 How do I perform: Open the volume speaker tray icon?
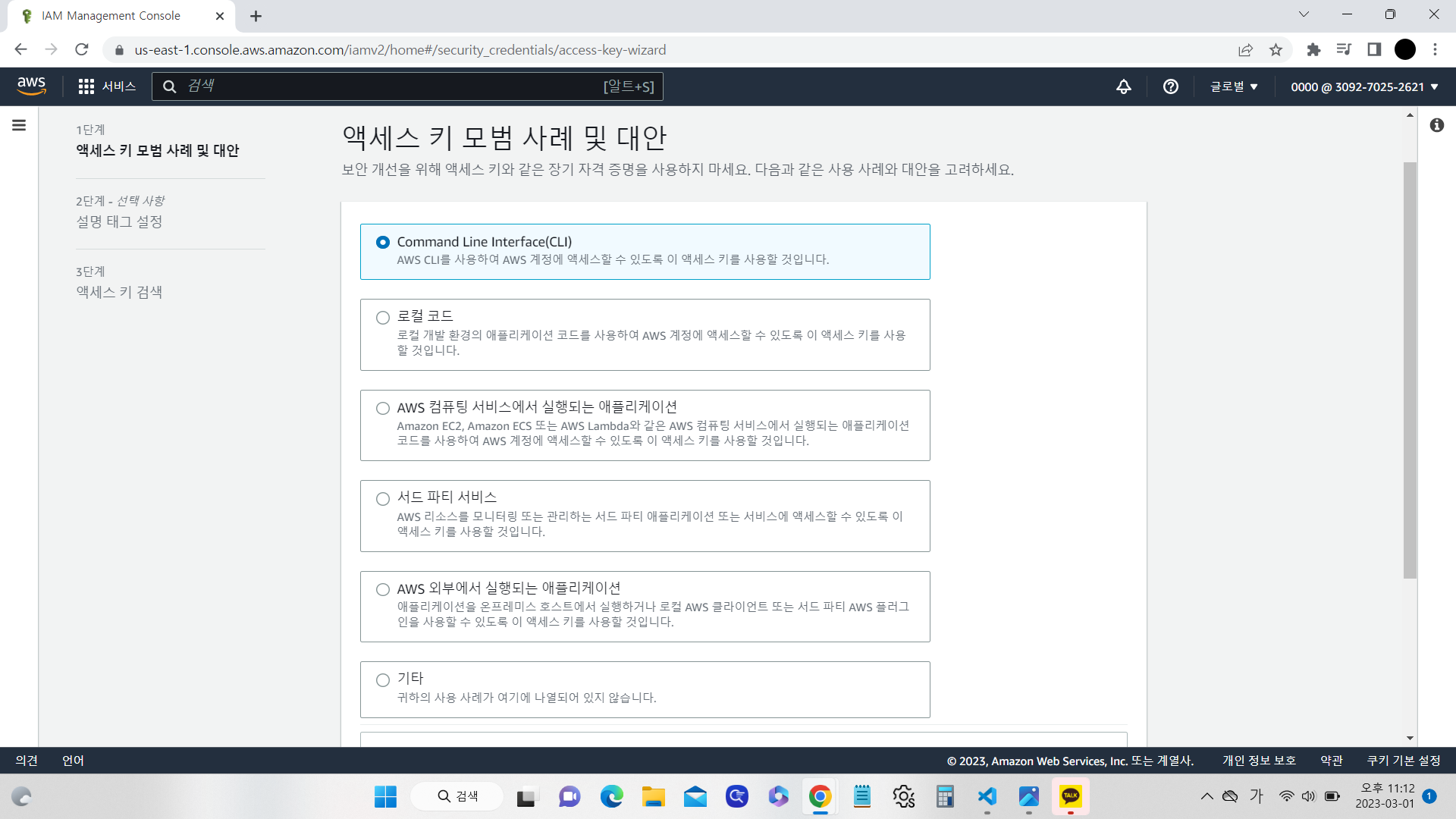click(1308, 796)
